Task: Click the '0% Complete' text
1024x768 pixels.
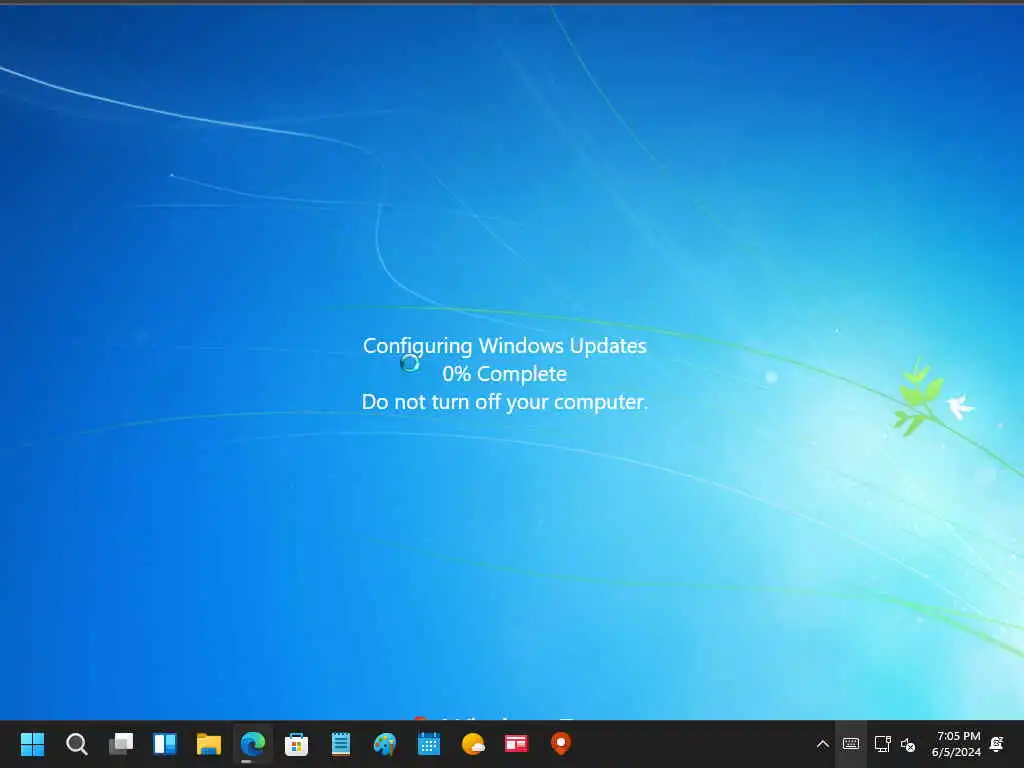Action: (505, 374)
